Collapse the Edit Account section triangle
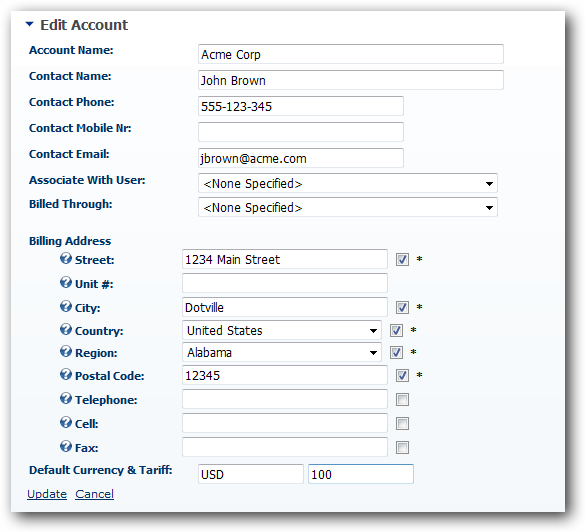 [29, 24]
